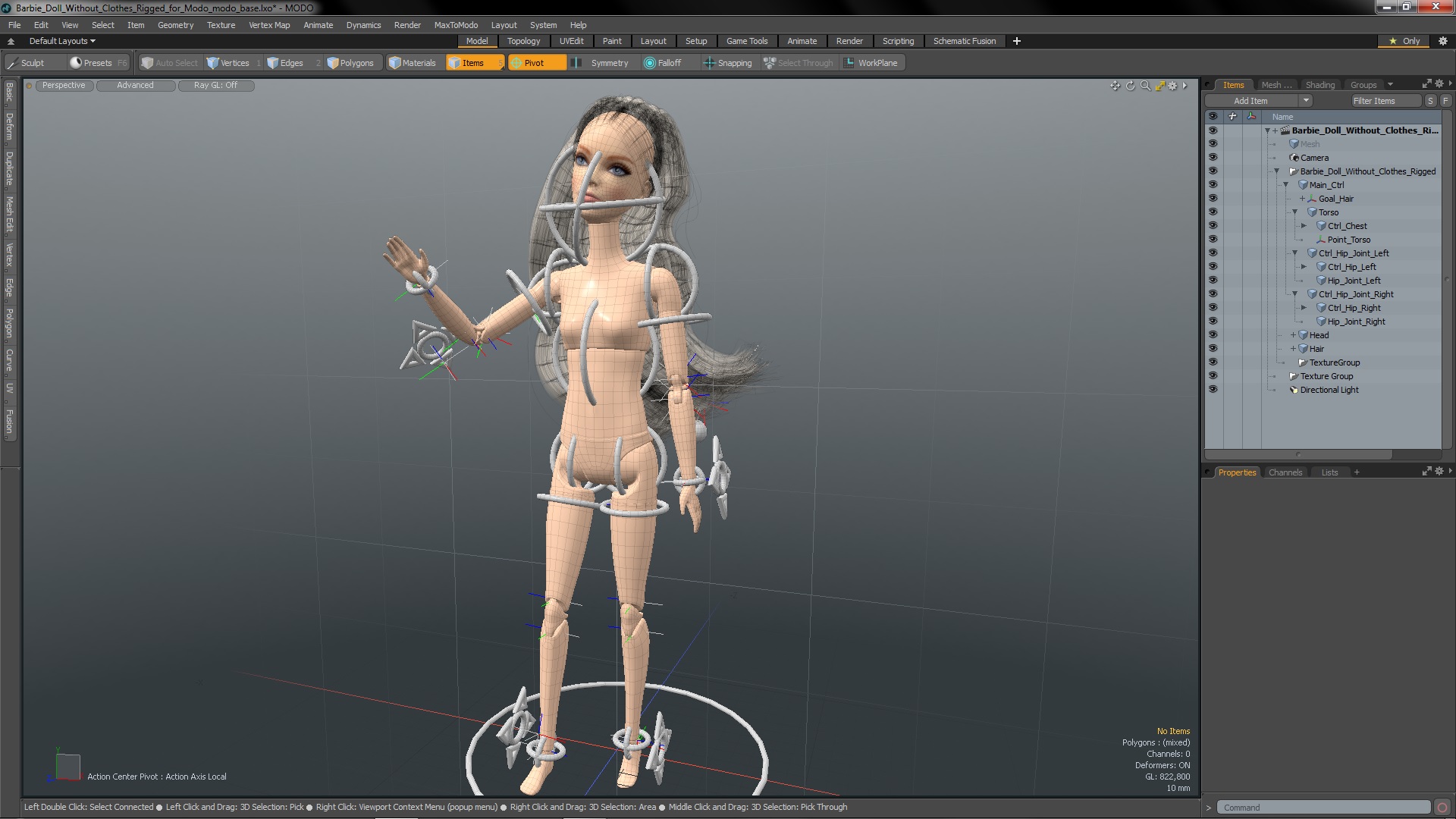
Task: Add a new layout tab with plus
Action: [x=1016, y=41]
